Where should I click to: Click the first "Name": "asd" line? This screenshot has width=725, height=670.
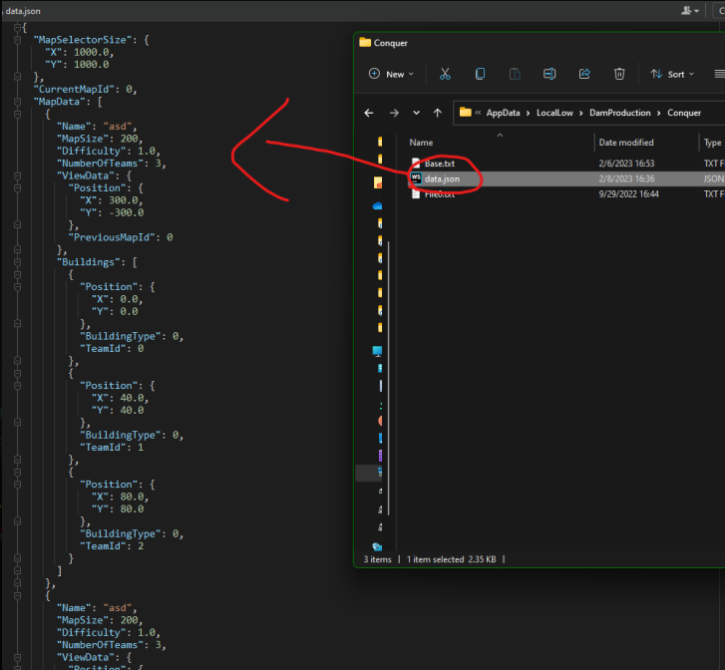point(97,126)
